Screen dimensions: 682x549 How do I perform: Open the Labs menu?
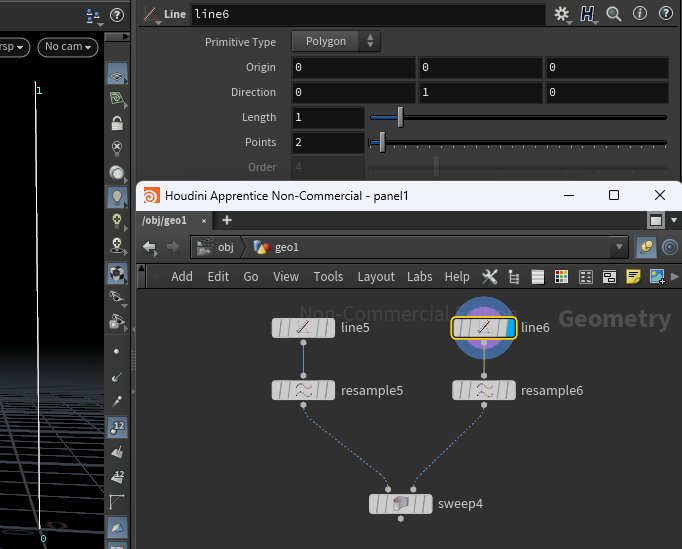[420, 277]
